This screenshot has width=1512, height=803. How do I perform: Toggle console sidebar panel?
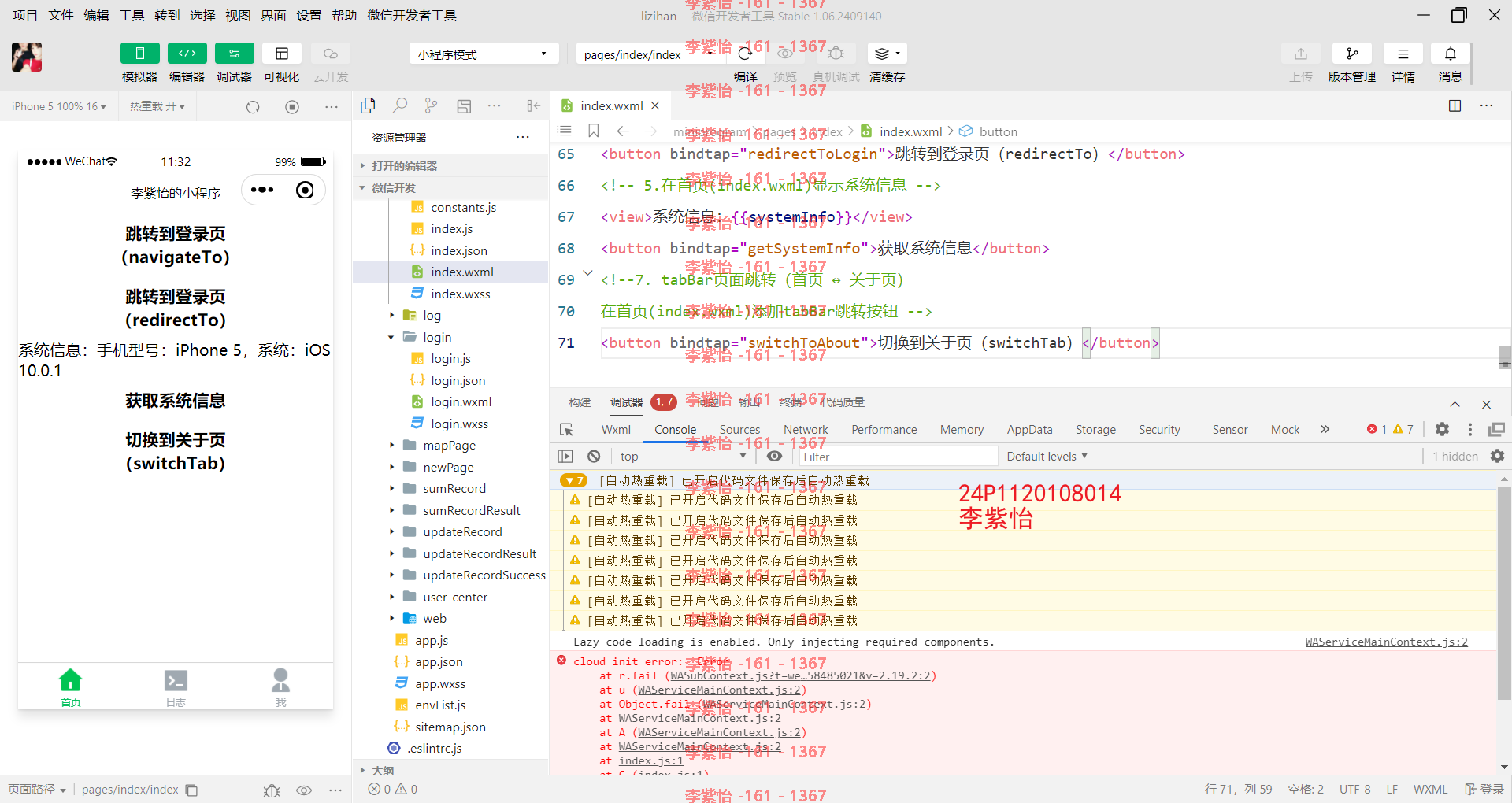[x=565, y=456]
